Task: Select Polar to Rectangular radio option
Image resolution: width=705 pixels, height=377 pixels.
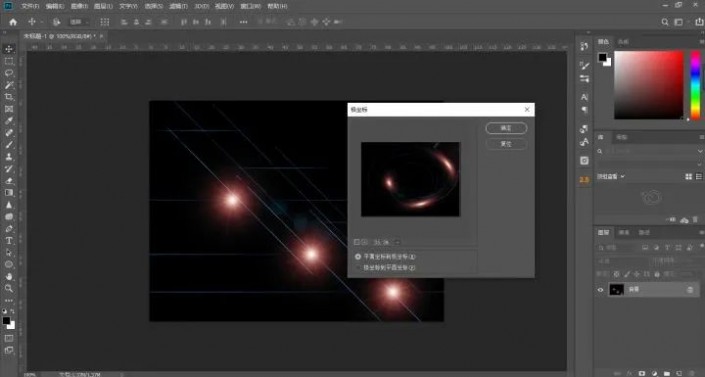Action: (x=358, y=267)
